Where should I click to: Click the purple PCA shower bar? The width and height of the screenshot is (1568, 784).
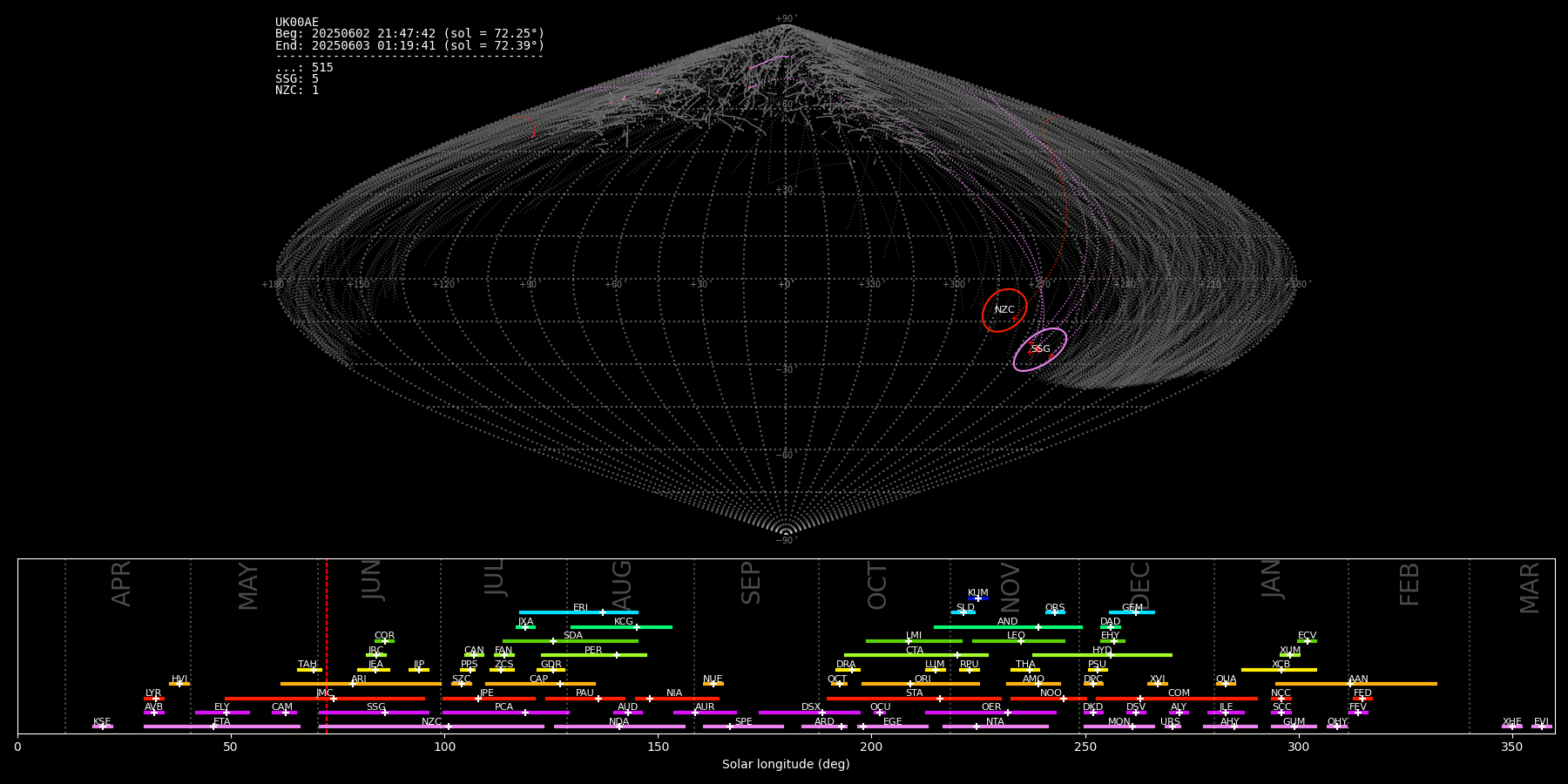[x=505, y=713]
